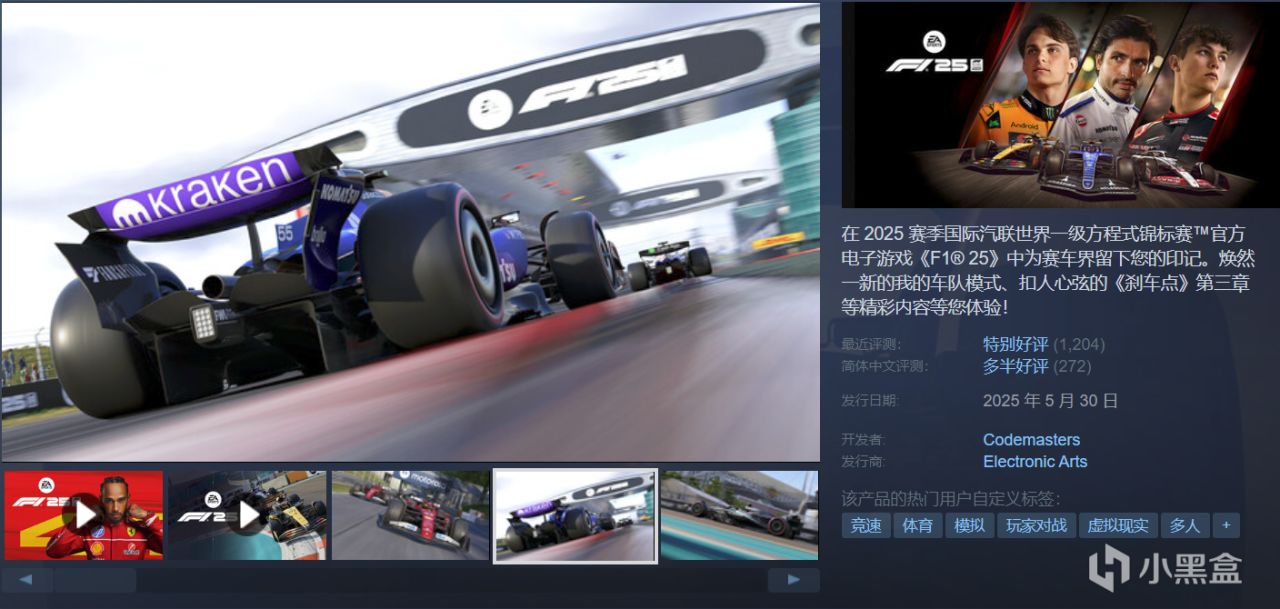
Task: Click the 发行商 label
Action: click(864, 462)
